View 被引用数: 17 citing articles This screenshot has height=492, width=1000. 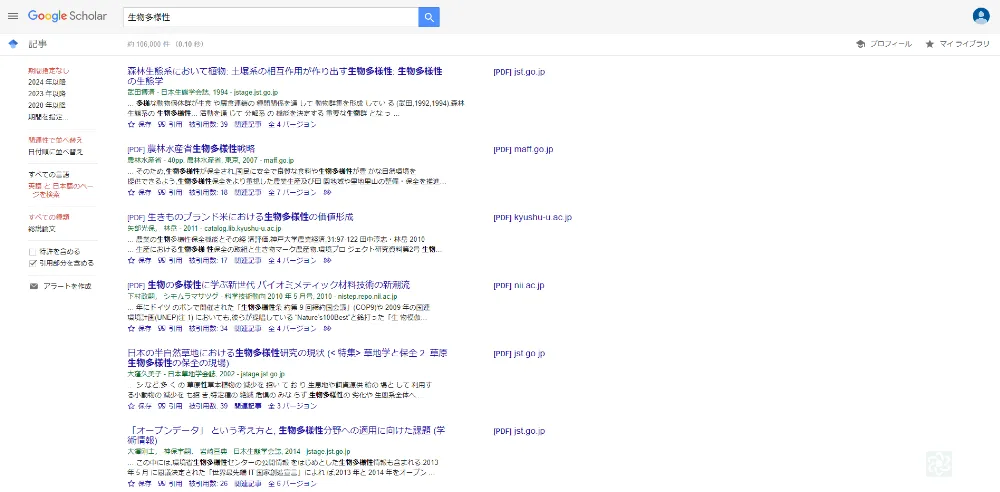pos(209,260)
